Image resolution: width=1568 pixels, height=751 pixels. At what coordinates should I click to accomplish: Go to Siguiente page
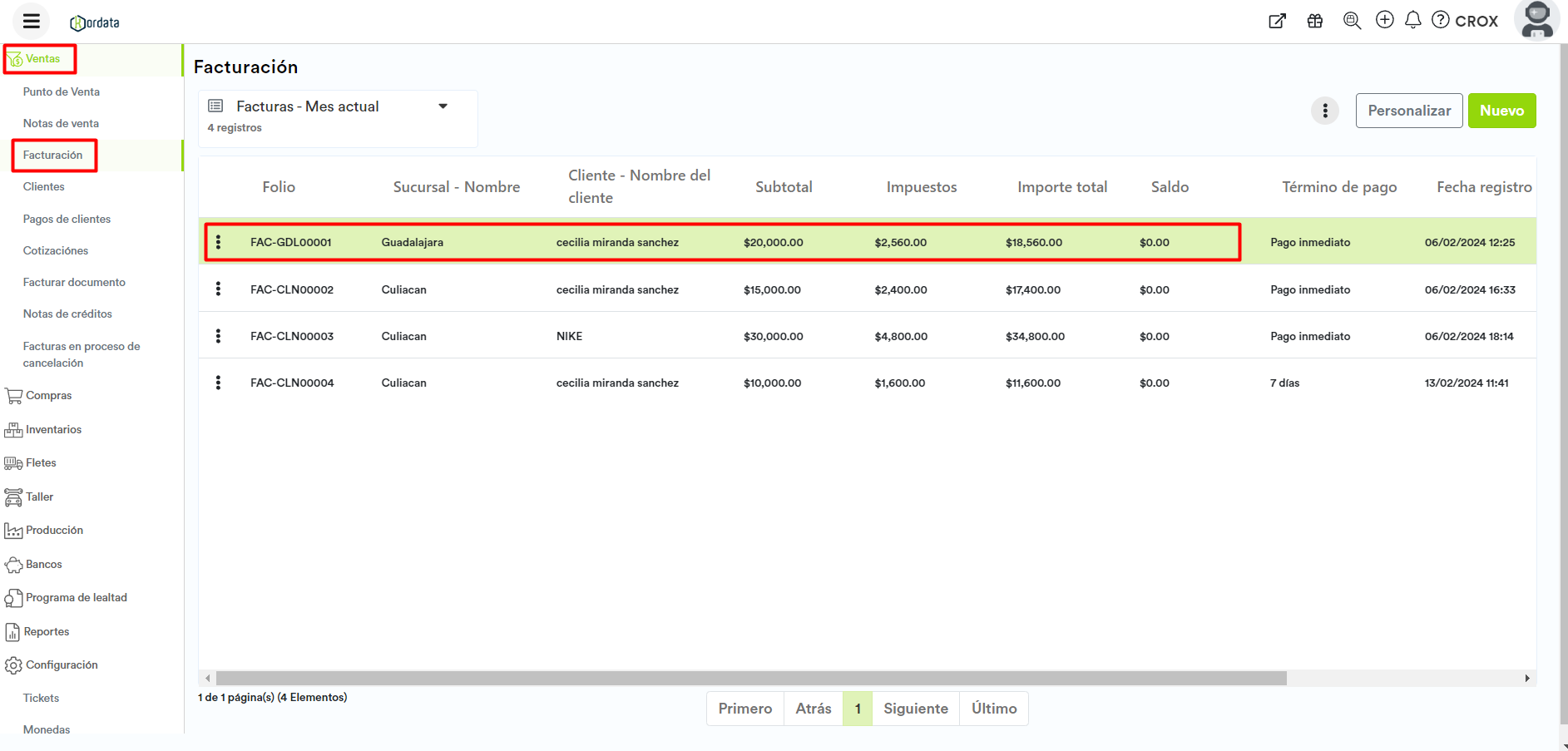coord(915,709)
